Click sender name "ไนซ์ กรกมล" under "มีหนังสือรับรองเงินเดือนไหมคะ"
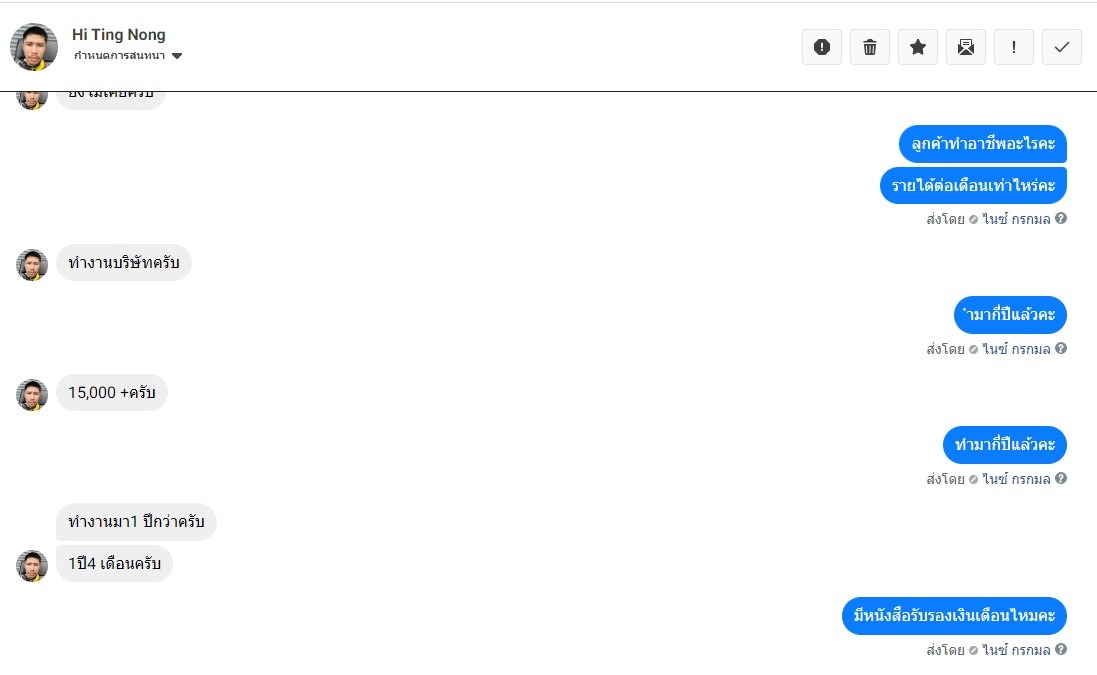 click(x=1016, y=650)
